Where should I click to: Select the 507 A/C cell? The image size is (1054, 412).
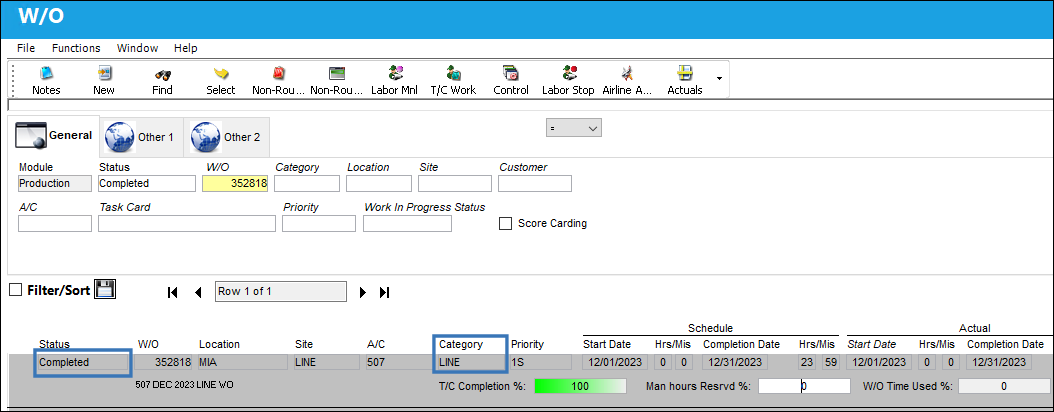(396, 362)
